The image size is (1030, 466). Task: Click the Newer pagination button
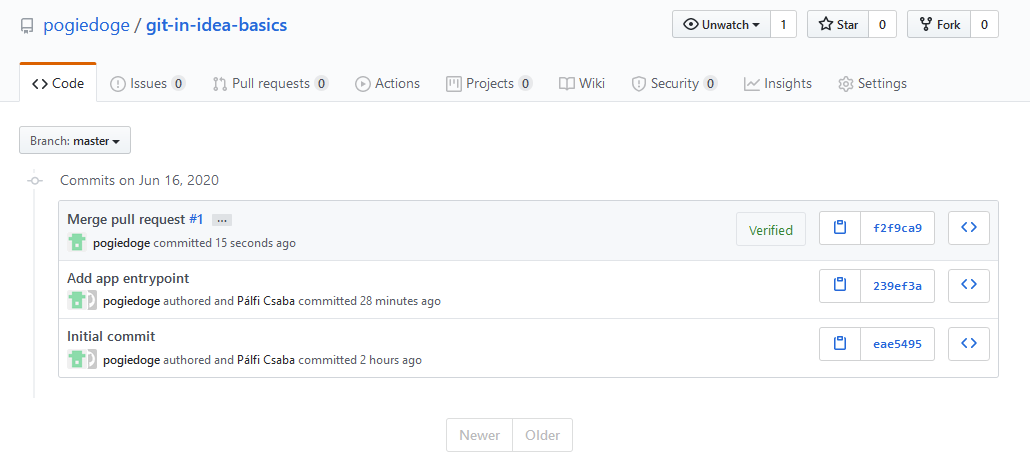pyautogui.click(x=480, y=435)
